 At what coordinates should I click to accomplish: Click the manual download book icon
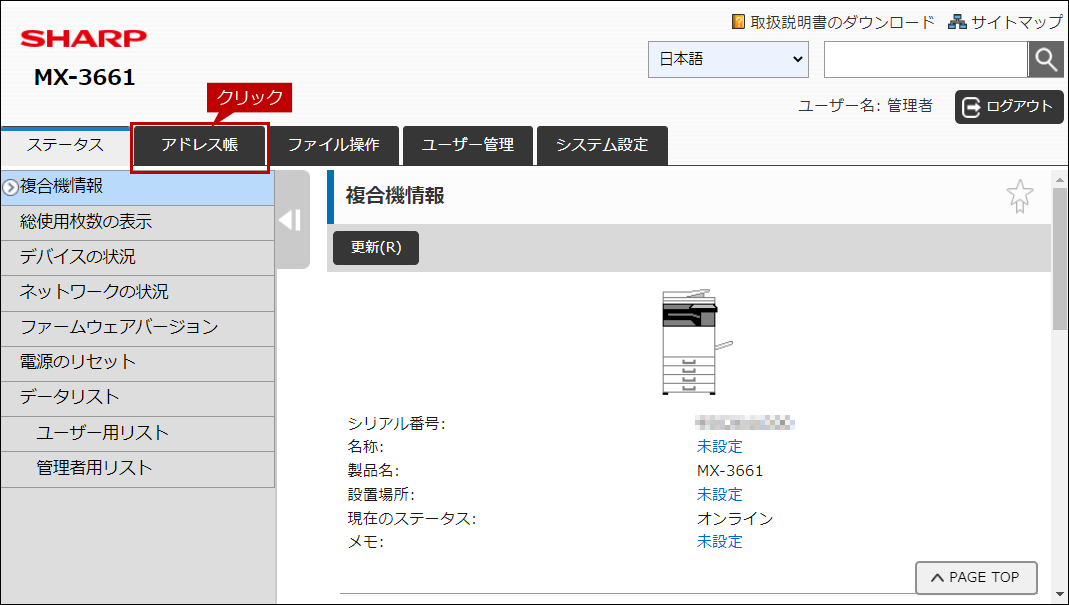(x=738, y=22)
